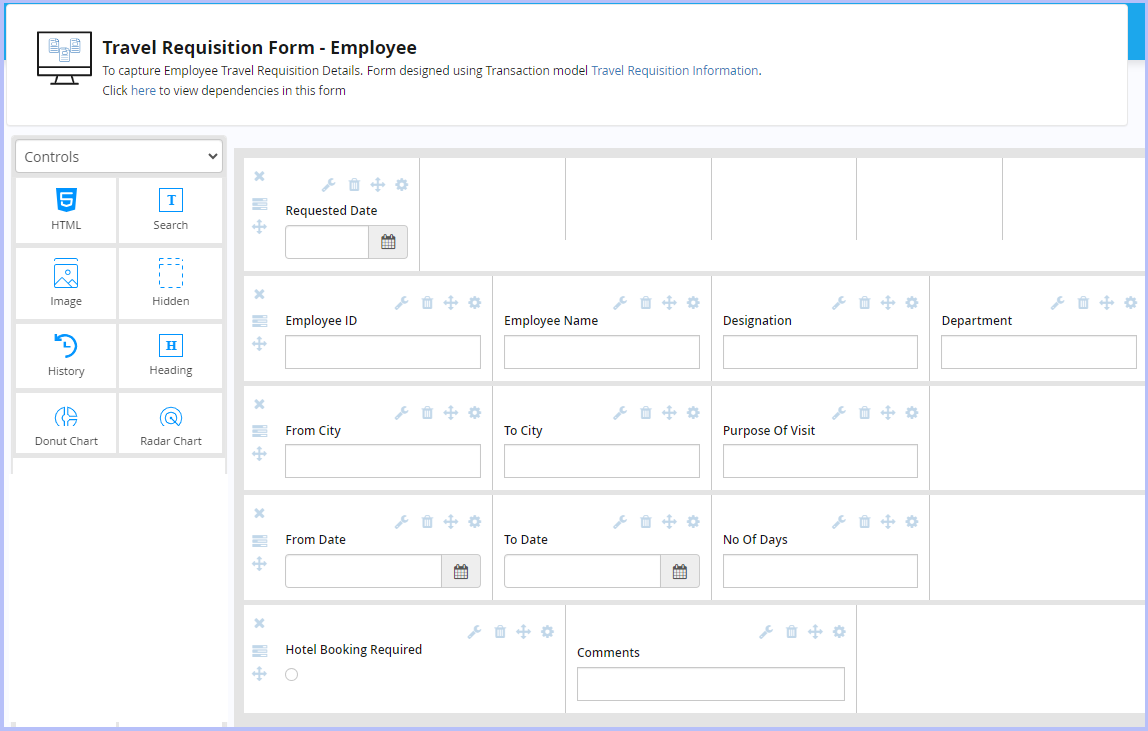Remove the From Date row

(259, 513)
